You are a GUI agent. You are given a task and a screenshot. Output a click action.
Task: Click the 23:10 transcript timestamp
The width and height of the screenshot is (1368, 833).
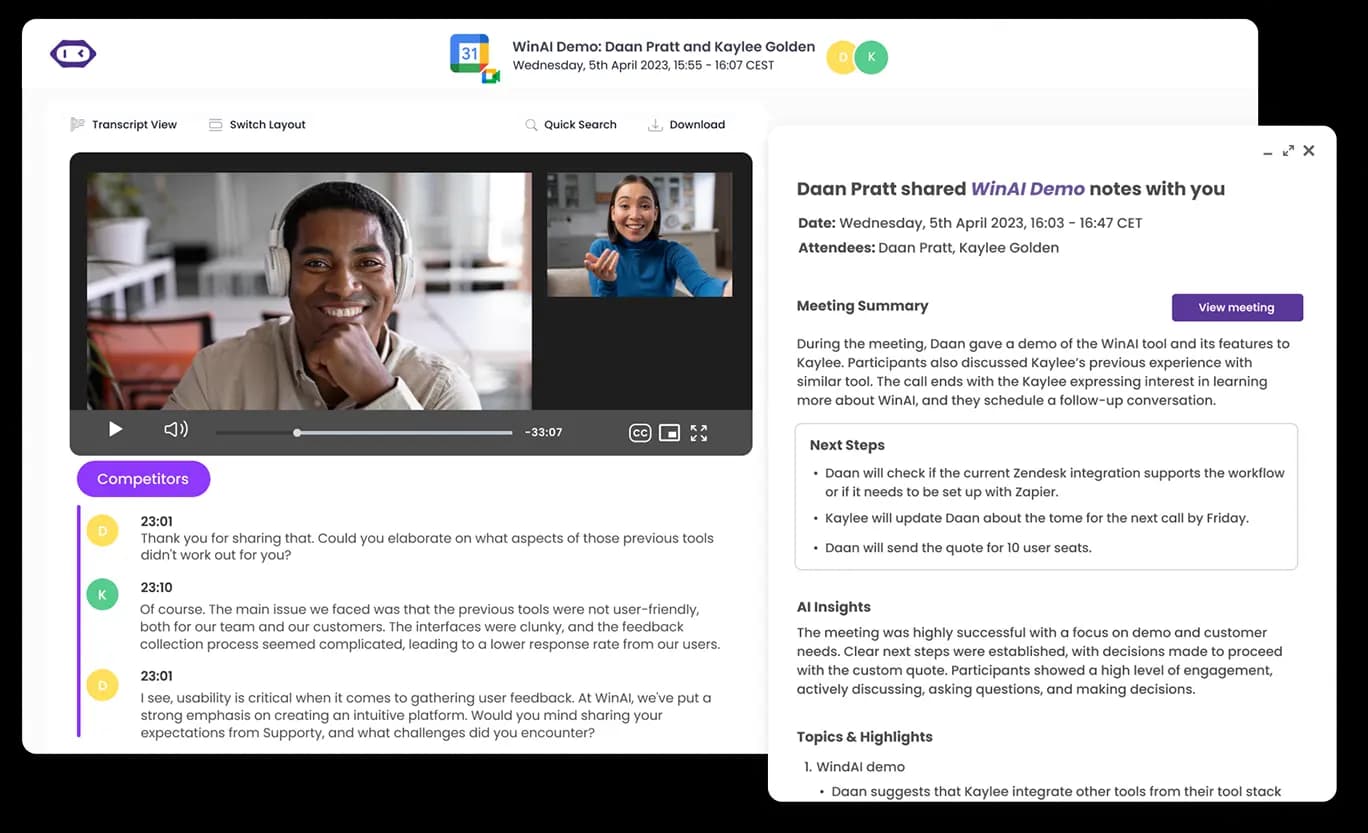pyautogui.click(x=157, y=588)
